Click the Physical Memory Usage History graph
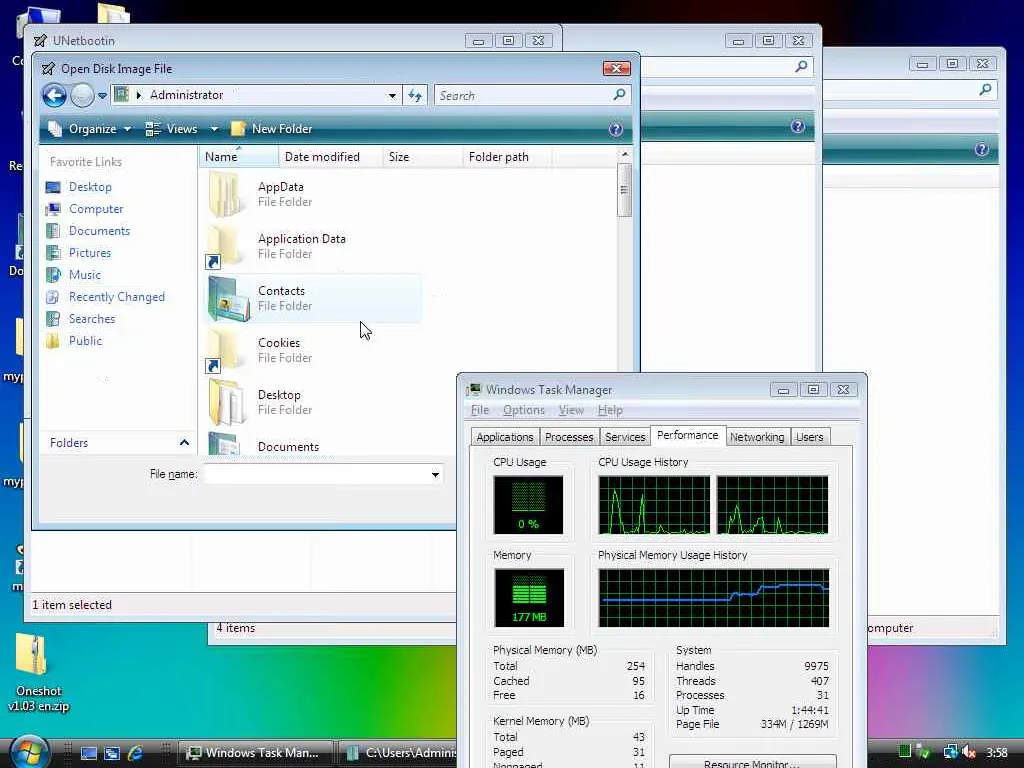 point(714,598)
